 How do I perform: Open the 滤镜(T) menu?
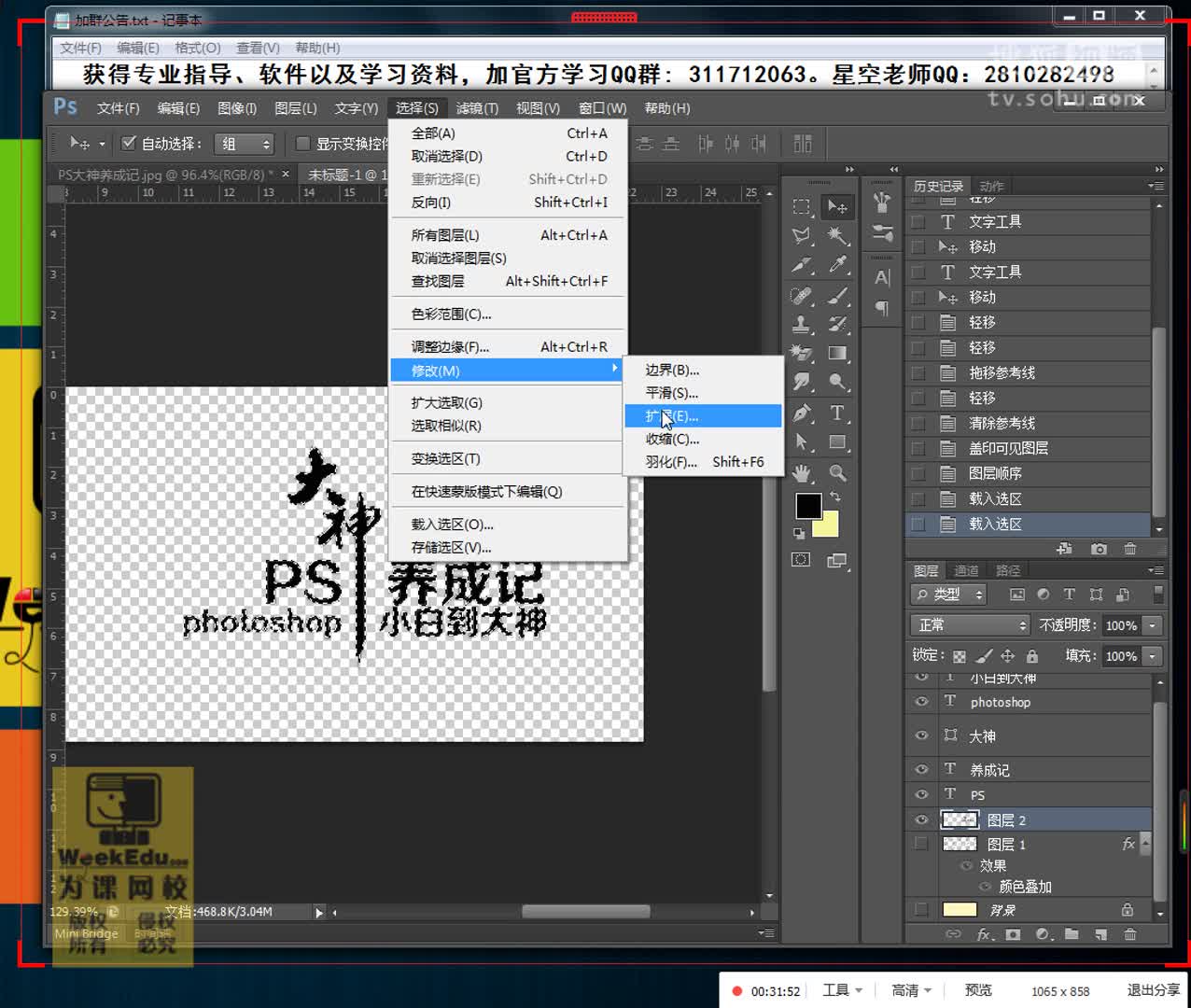[477, 108]
